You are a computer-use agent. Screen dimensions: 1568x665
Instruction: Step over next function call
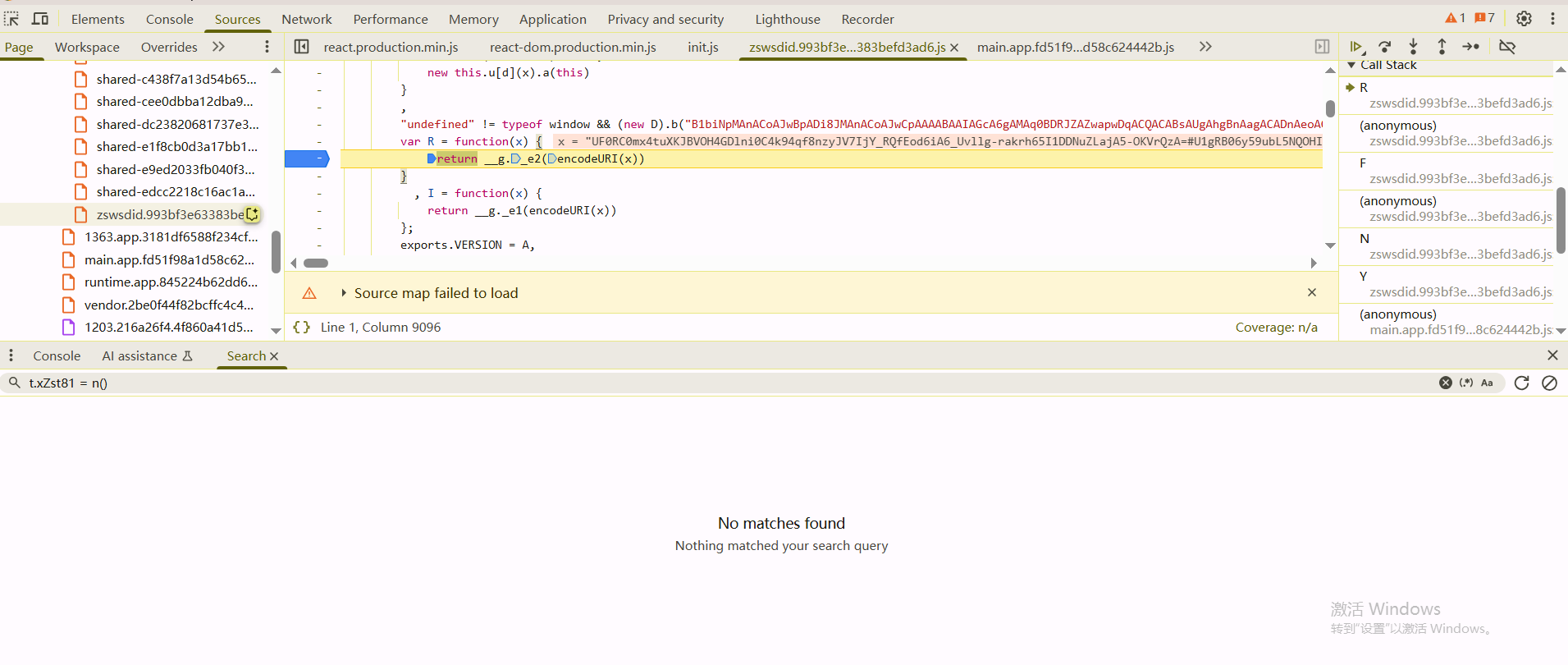point(1385,47)
